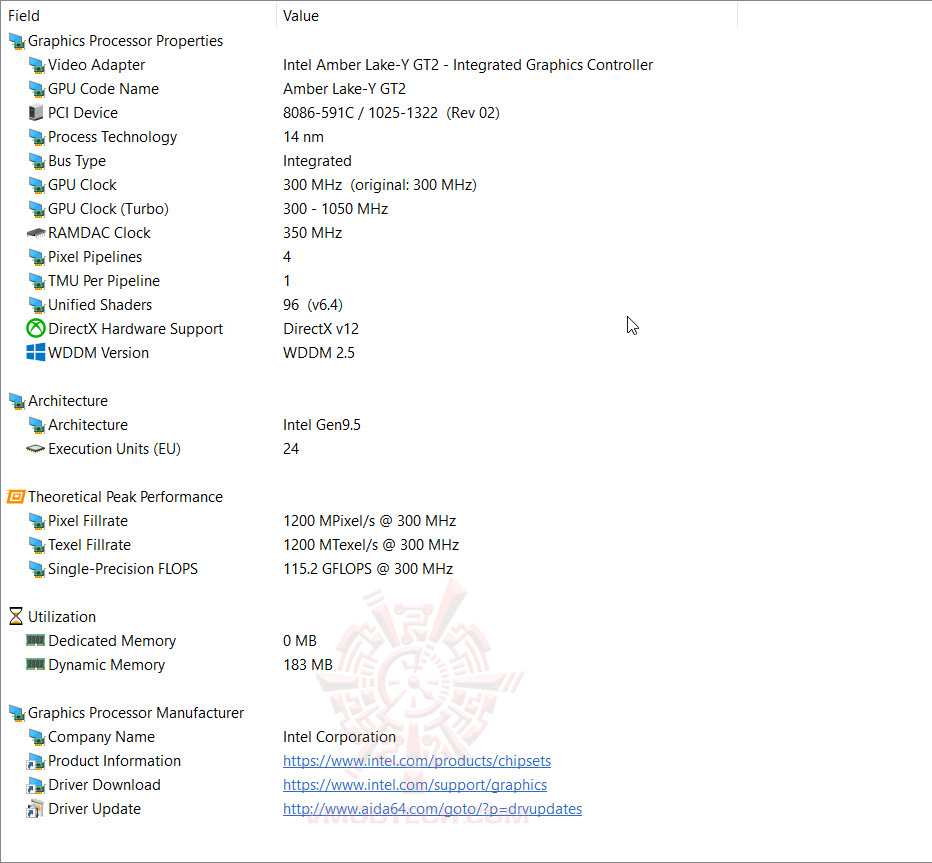Select the 'Intel Corporation' company value
Screen dimensions: 932x863
click(339, 737)
